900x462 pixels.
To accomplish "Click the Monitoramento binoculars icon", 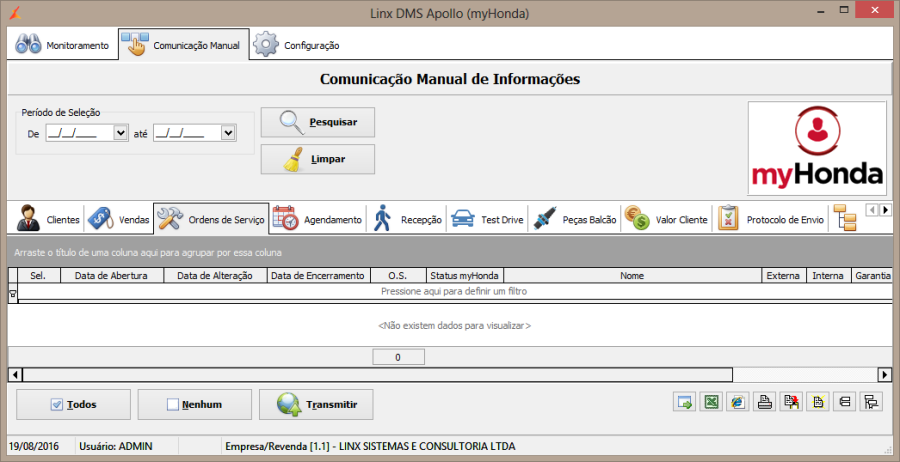I will point(28,45).
